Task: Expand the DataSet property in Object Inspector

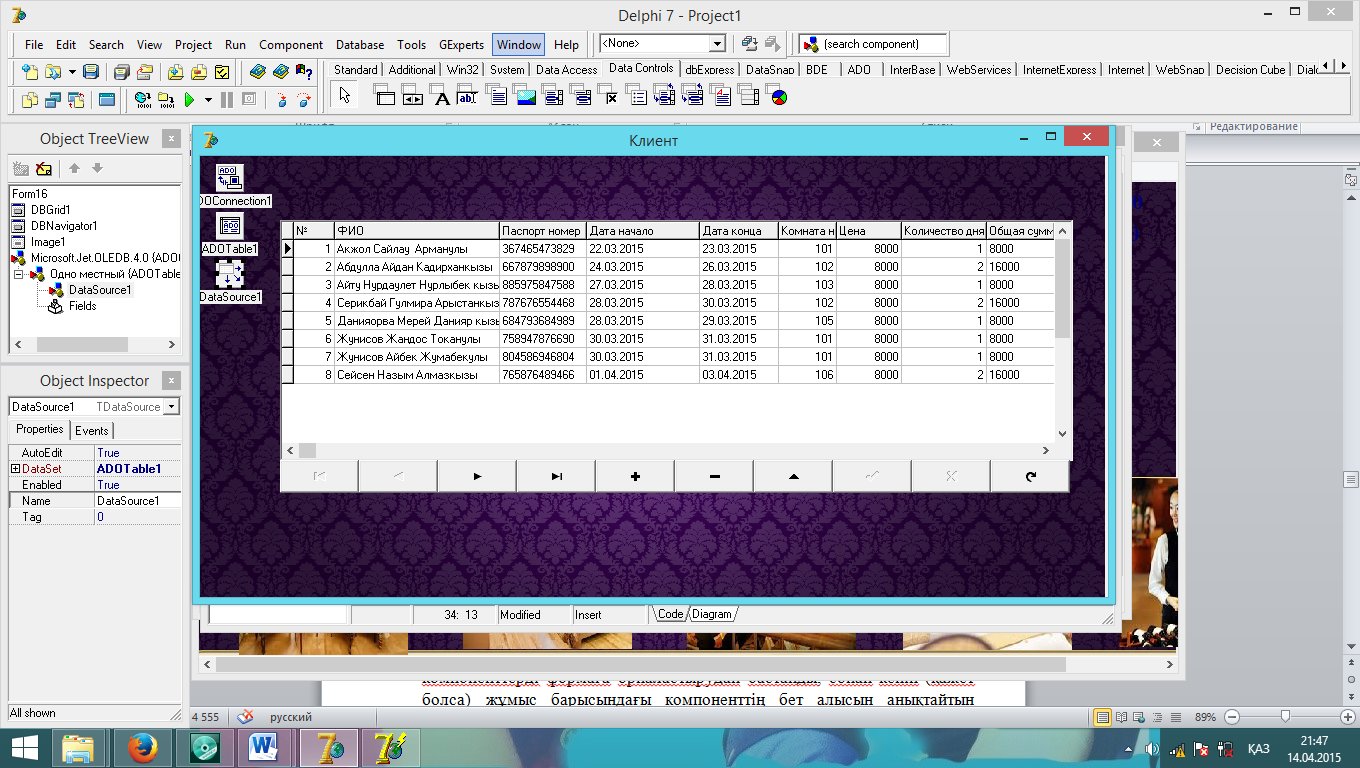Action: tap(15, 468)
